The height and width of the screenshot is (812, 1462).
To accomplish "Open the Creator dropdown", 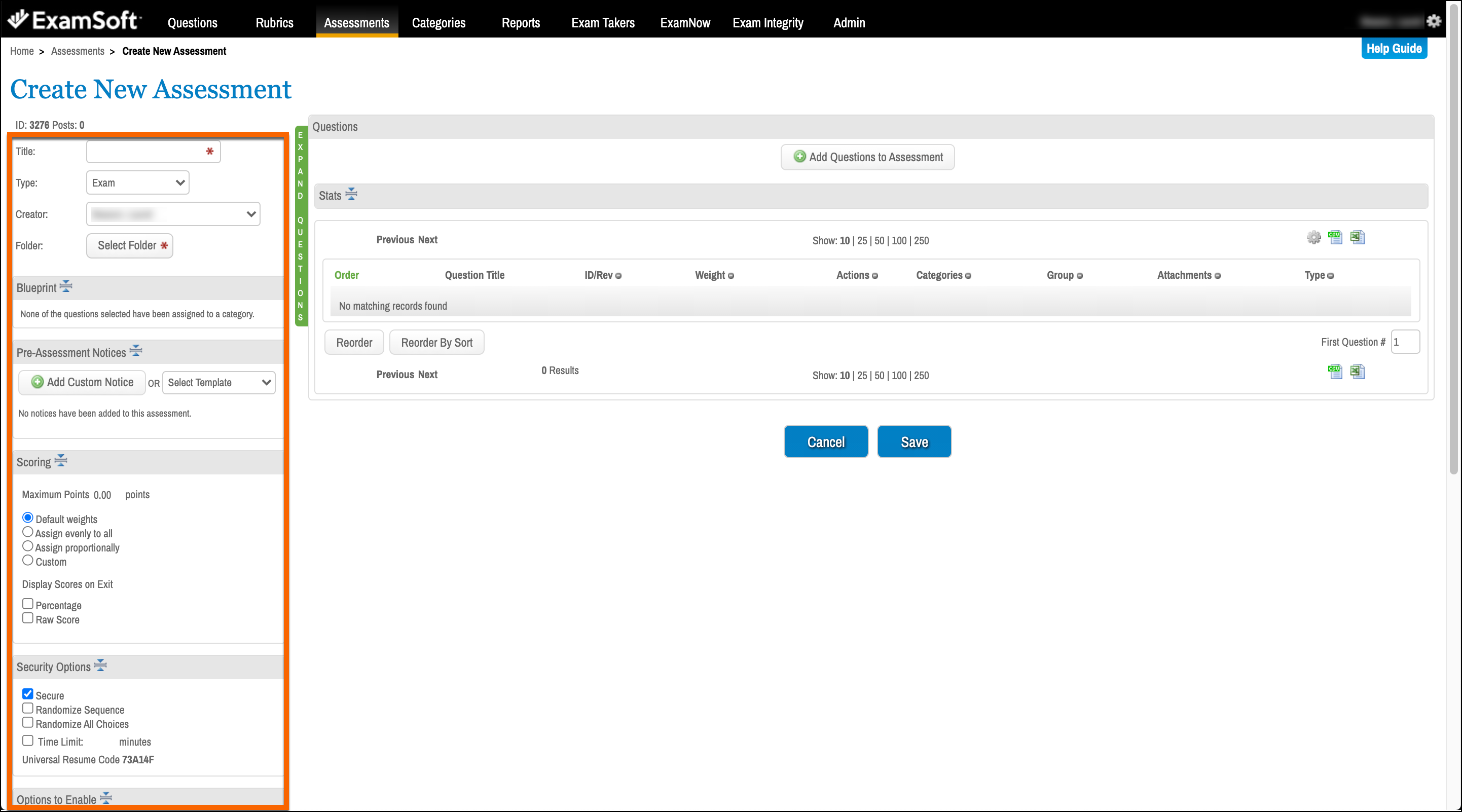I will (173, 214).
